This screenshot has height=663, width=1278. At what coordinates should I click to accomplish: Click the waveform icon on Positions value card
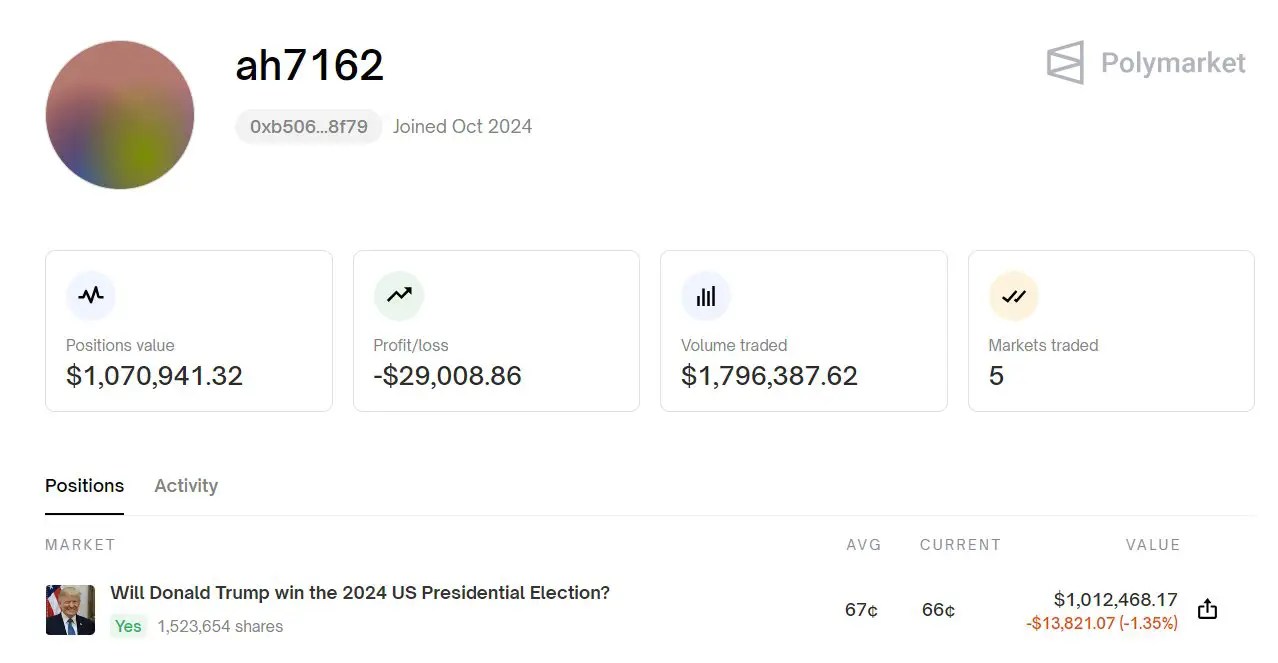pos(91,295)
